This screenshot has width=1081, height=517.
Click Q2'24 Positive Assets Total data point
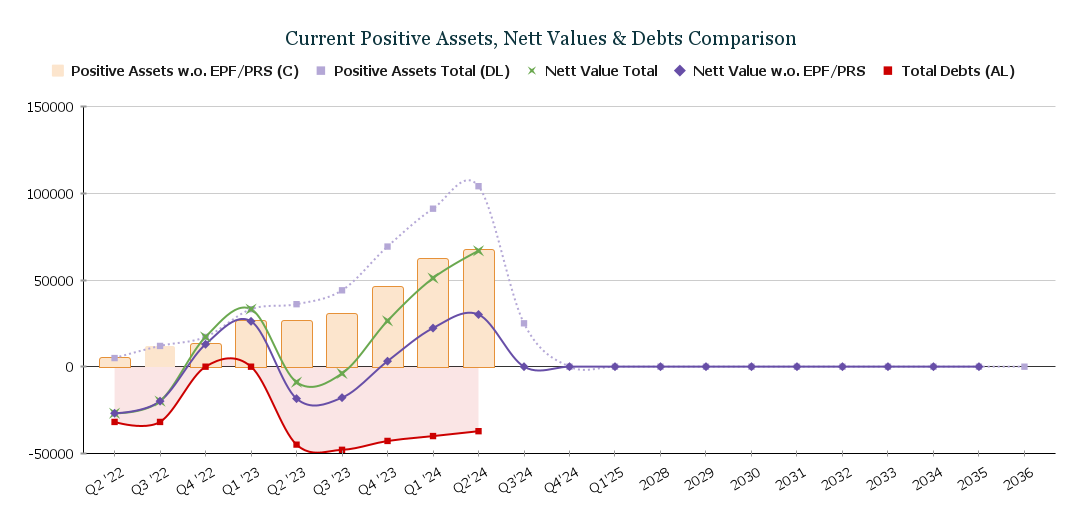(478, 186)
